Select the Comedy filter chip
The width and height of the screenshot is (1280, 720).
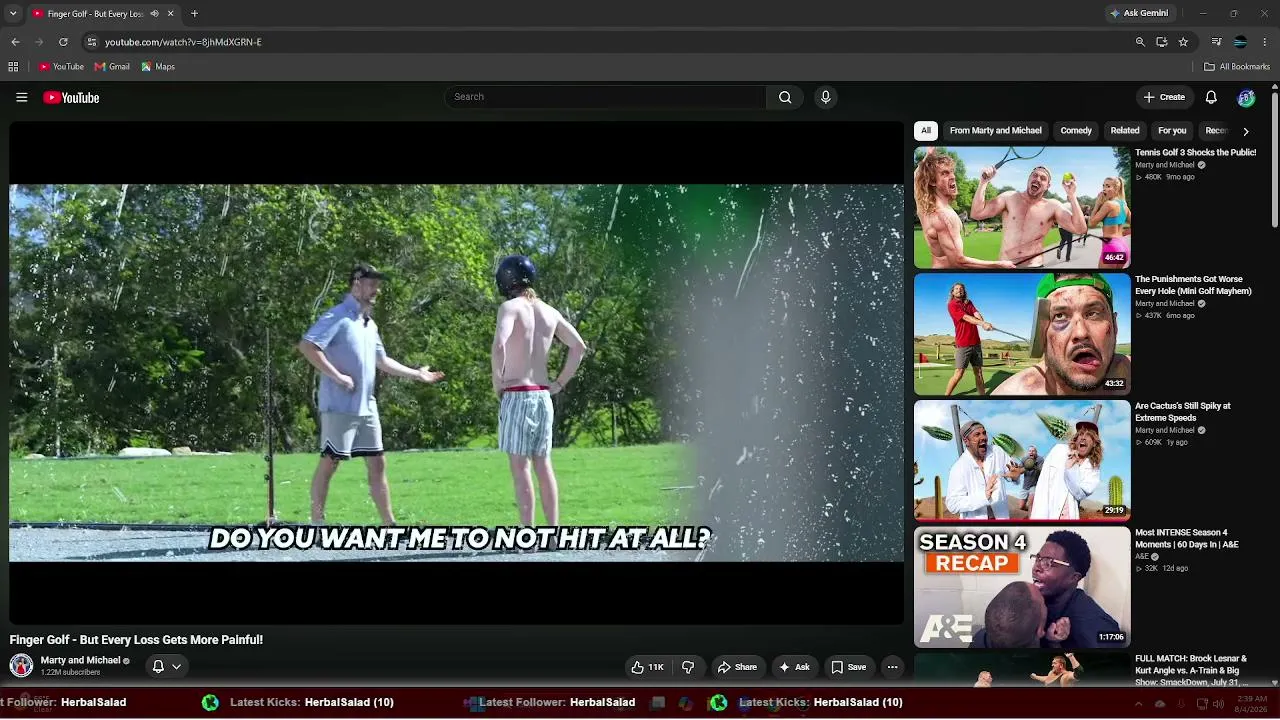[x=1076, y=131]
